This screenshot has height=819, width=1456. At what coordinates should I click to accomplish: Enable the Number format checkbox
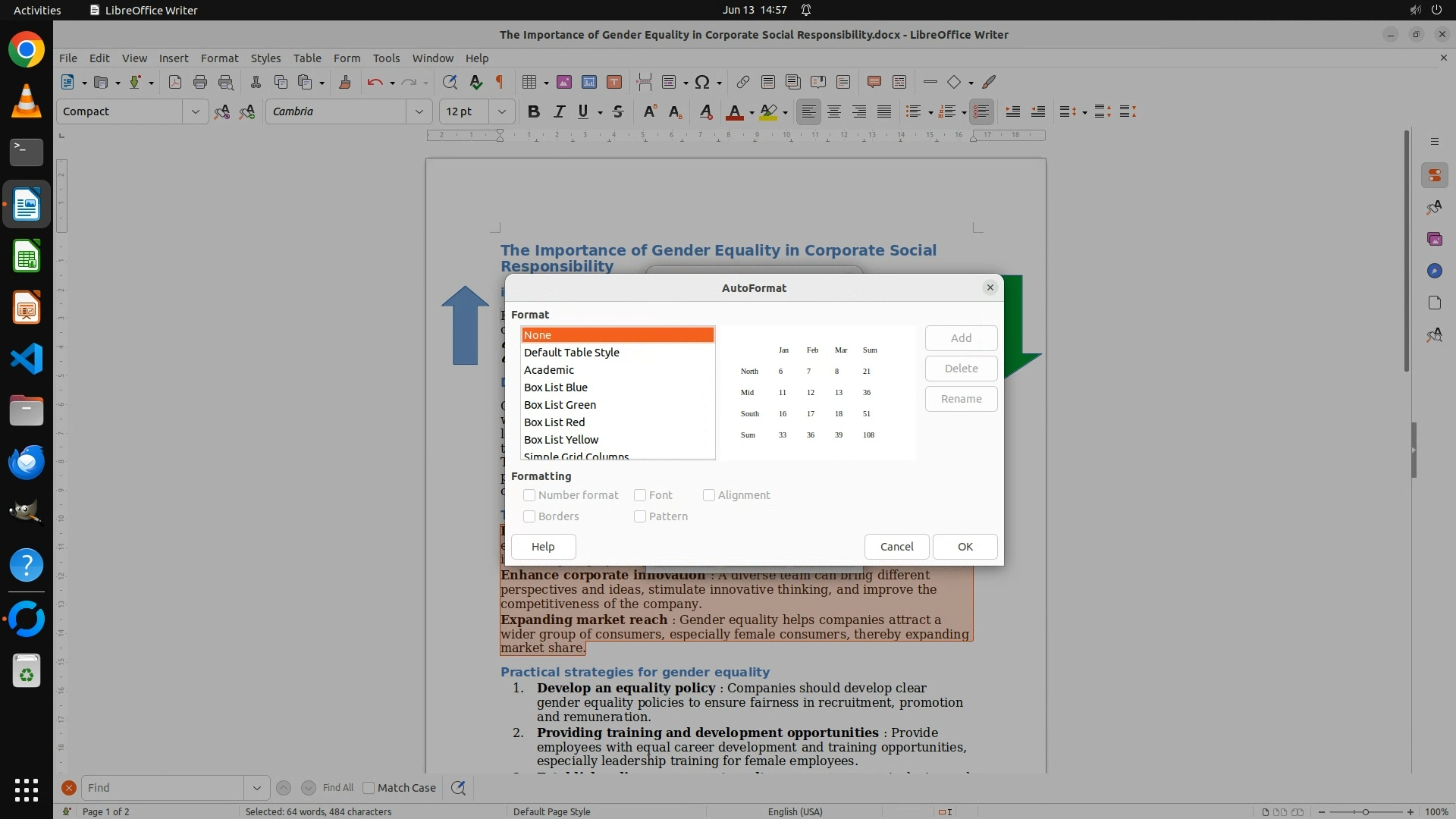point(529,495)
